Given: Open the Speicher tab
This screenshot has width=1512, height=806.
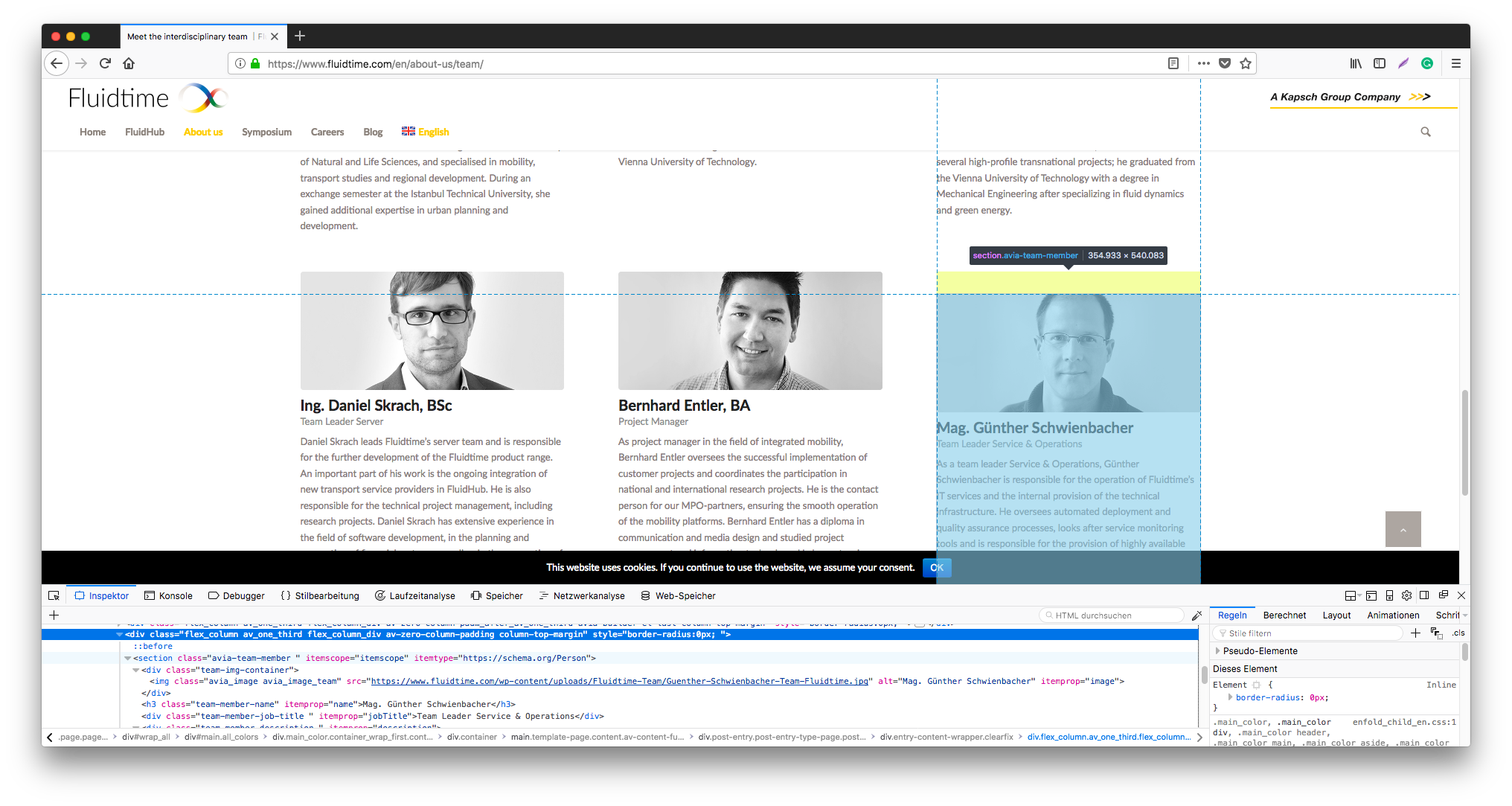Looking at the screenshot, I should pyautogui.click(x=497, y=595).
